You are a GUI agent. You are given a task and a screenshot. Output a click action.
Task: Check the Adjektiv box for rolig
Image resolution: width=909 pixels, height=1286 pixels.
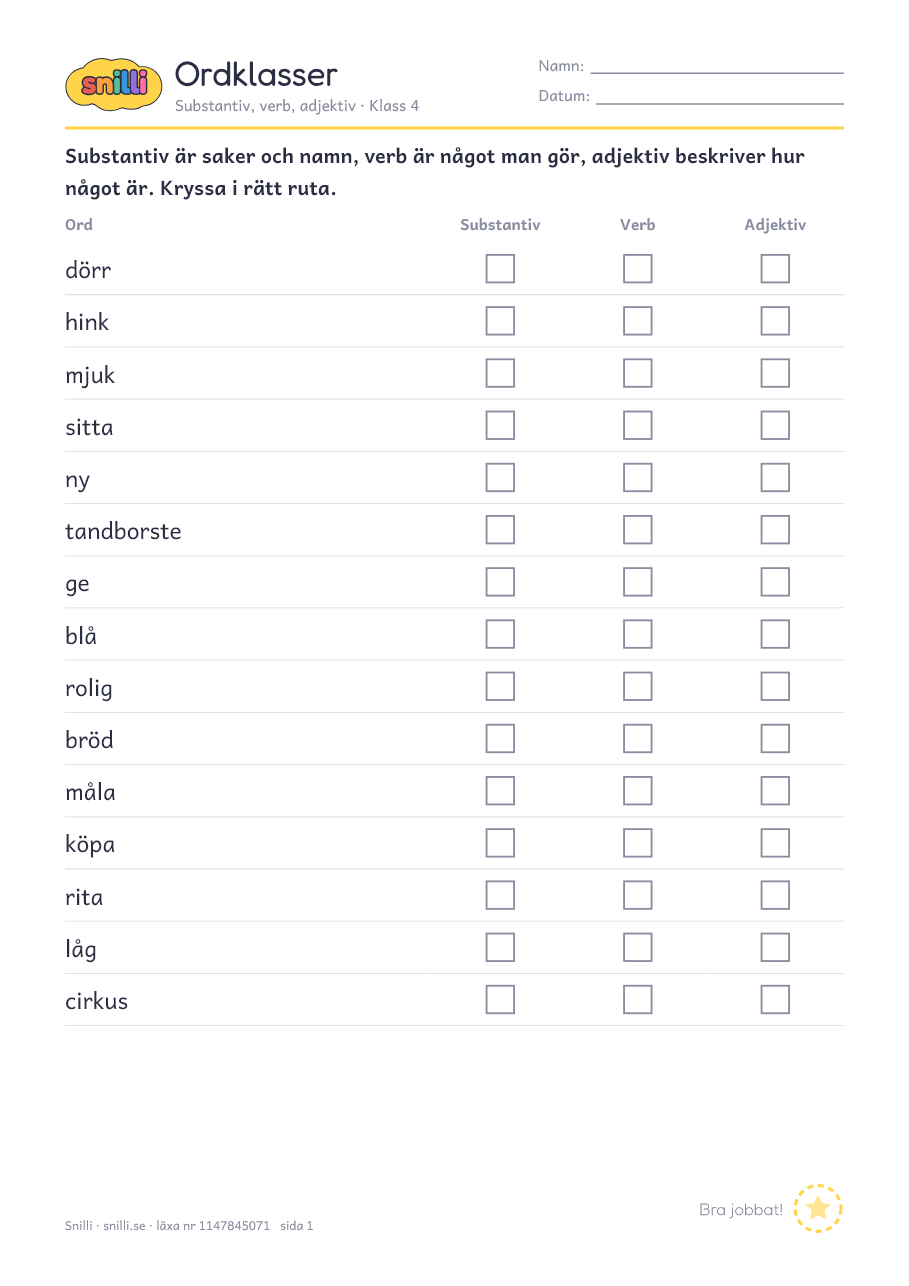click(775, 686)
